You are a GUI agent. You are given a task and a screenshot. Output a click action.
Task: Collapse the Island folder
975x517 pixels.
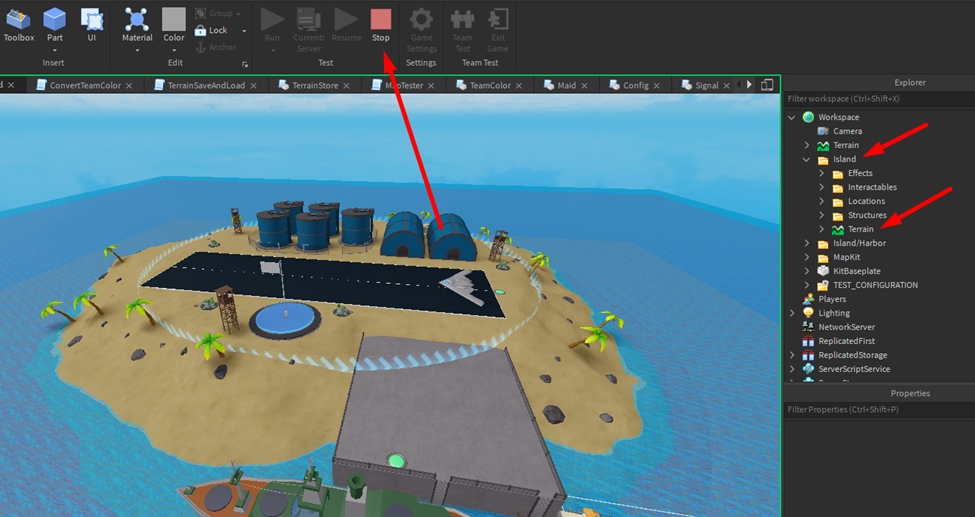806,159
